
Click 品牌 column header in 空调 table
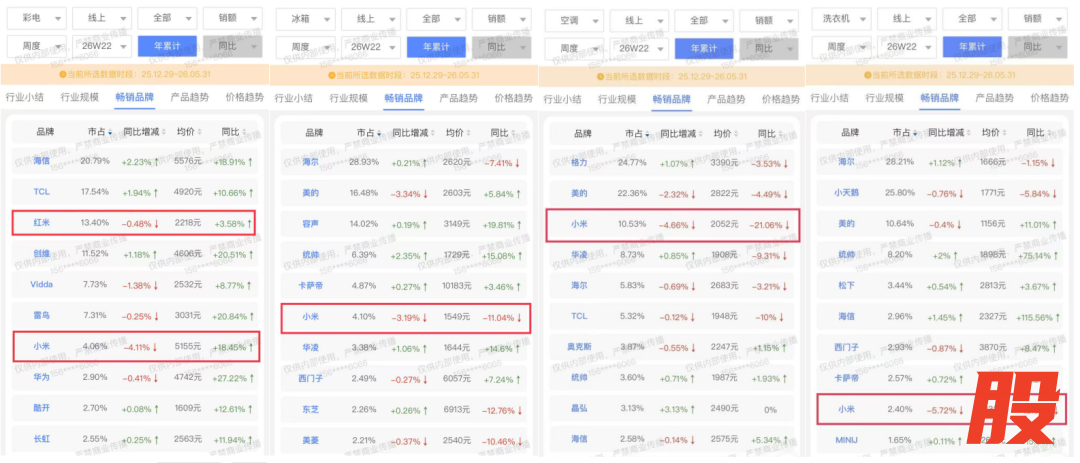pos(583,133)
